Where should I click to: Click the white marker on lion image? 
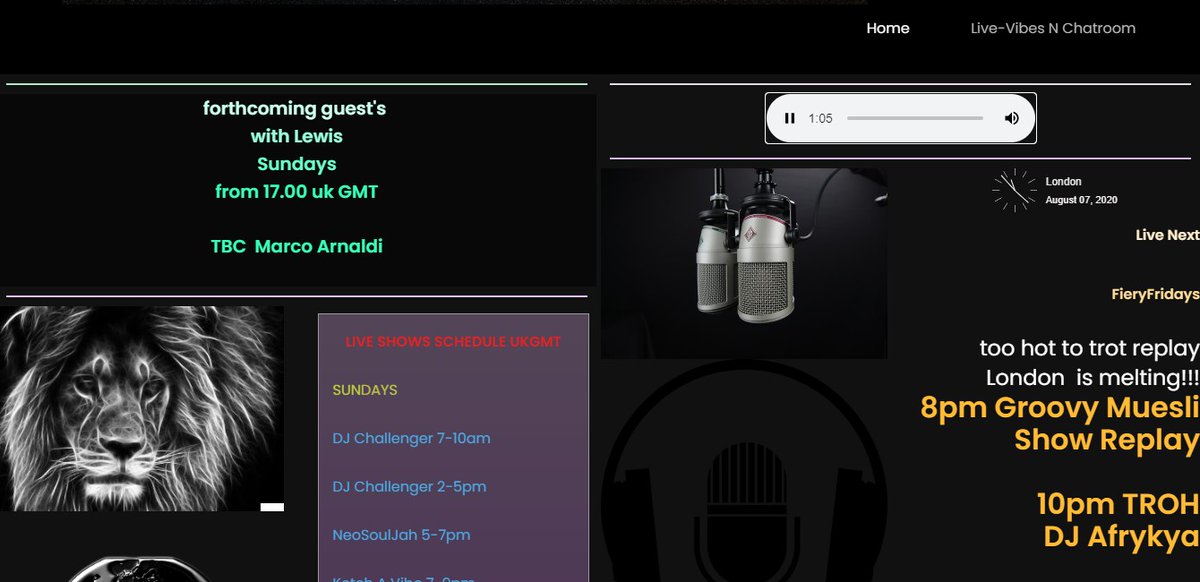coord(272,507)
